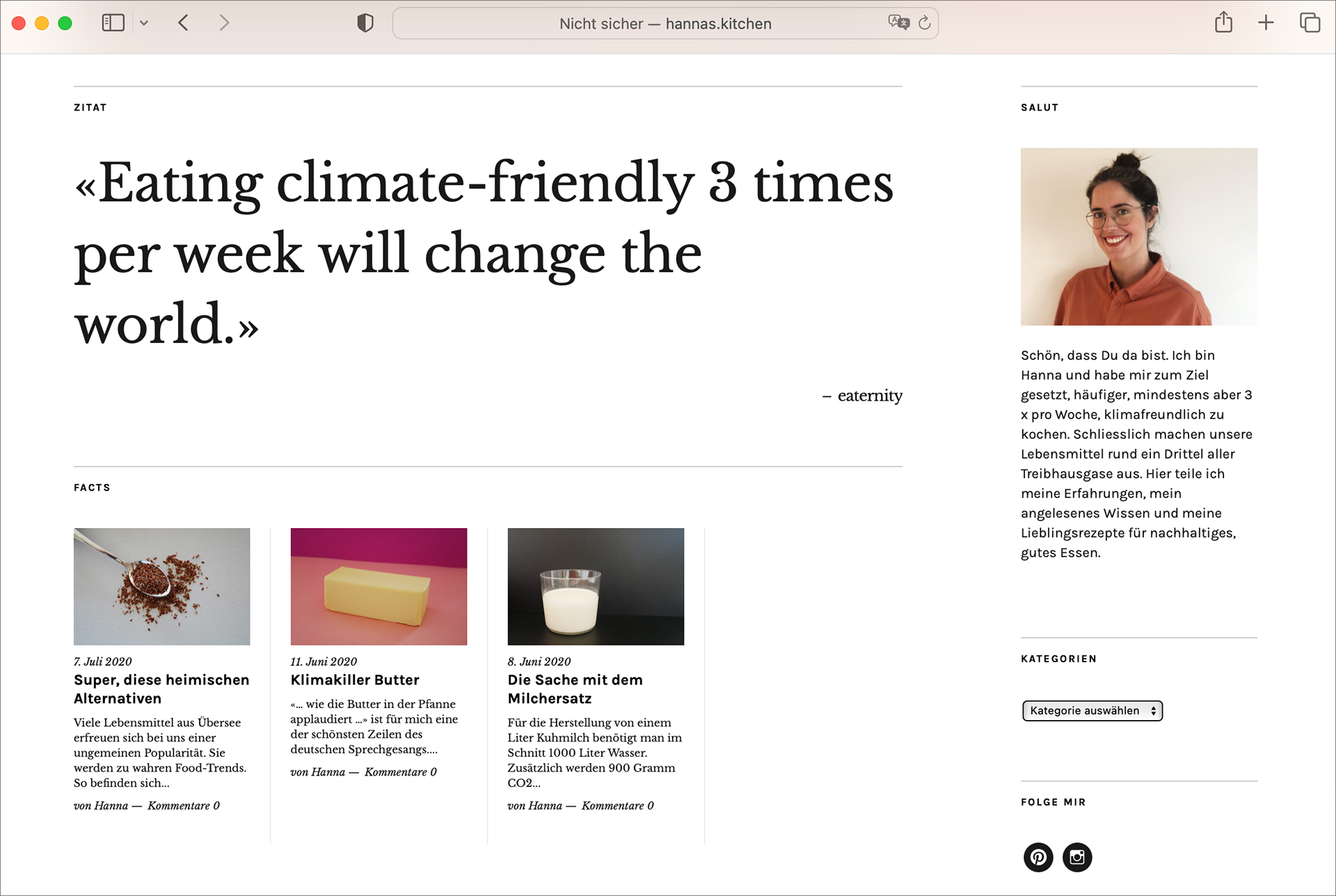Image resolution: width=1336 pixels, height=896 pixels.
Task: Click the eaternity quote attribution
Action: pos(870,396)
